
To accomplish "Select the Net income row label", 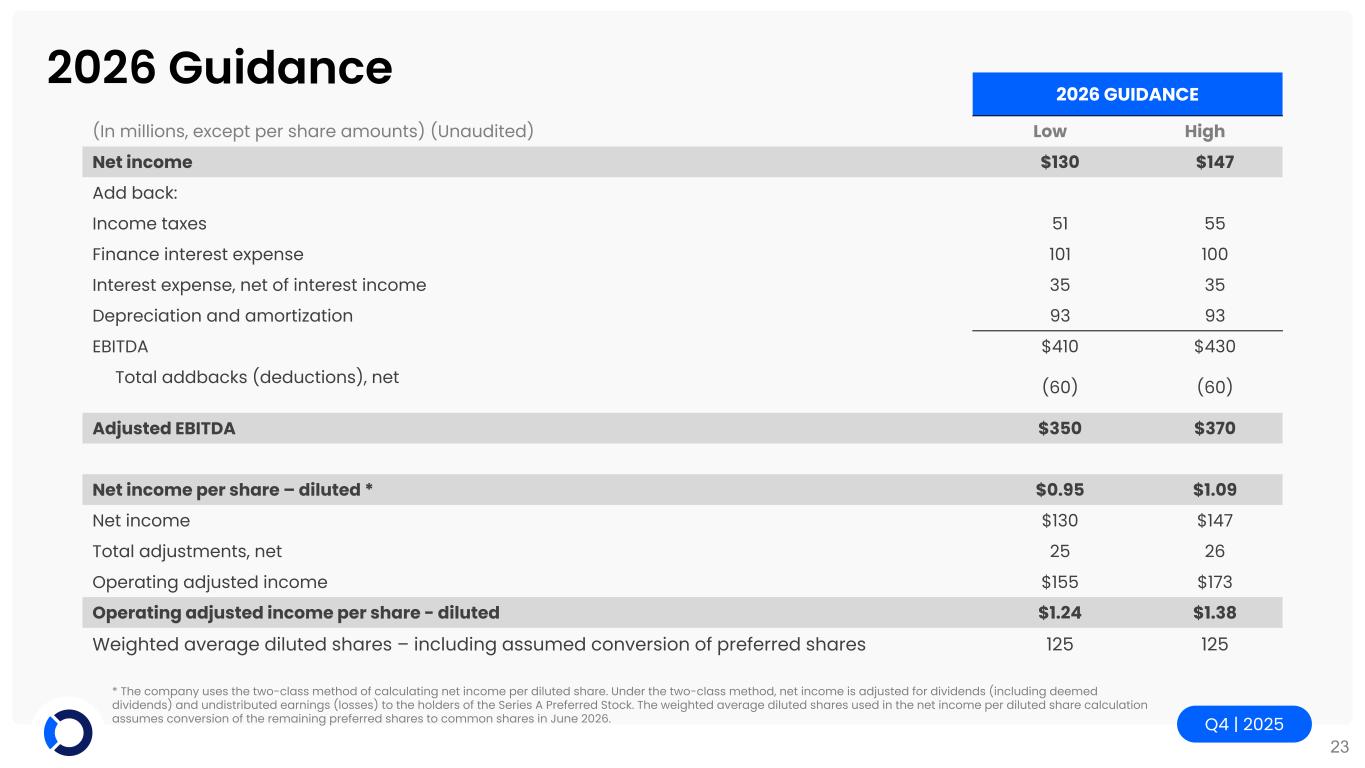I will 142,162.
